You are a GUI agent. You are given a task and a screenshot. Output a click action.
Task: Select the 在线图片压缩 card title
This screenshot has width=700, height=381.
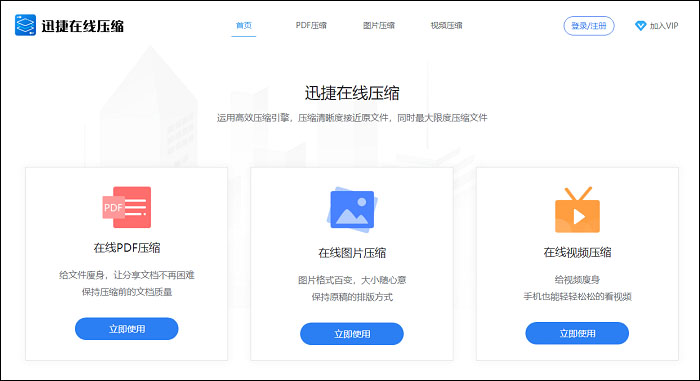352,253
